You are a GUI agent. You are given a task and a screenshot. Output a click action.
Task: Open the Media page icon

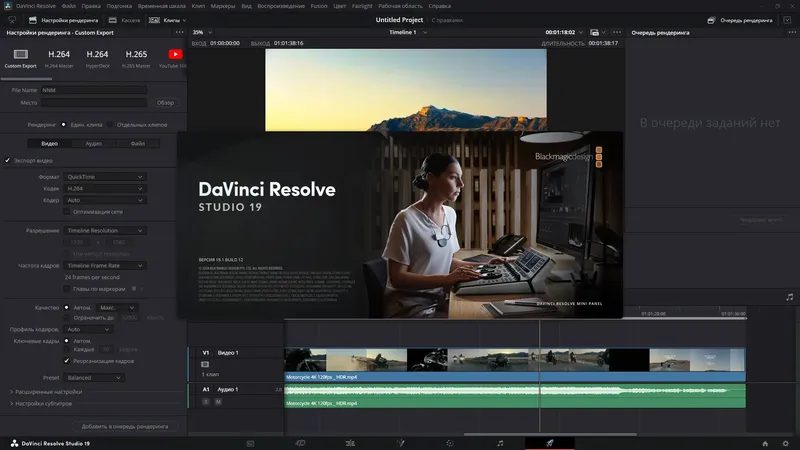point(250,443)
